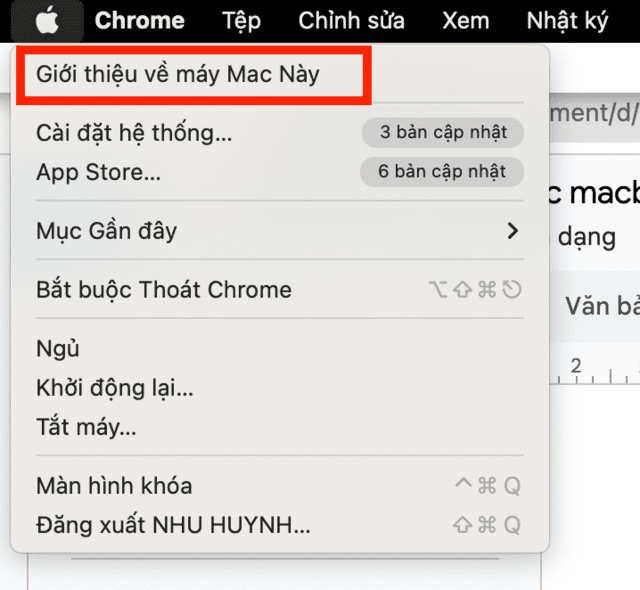Choose Mục Gần đây entry

[280, 231]
